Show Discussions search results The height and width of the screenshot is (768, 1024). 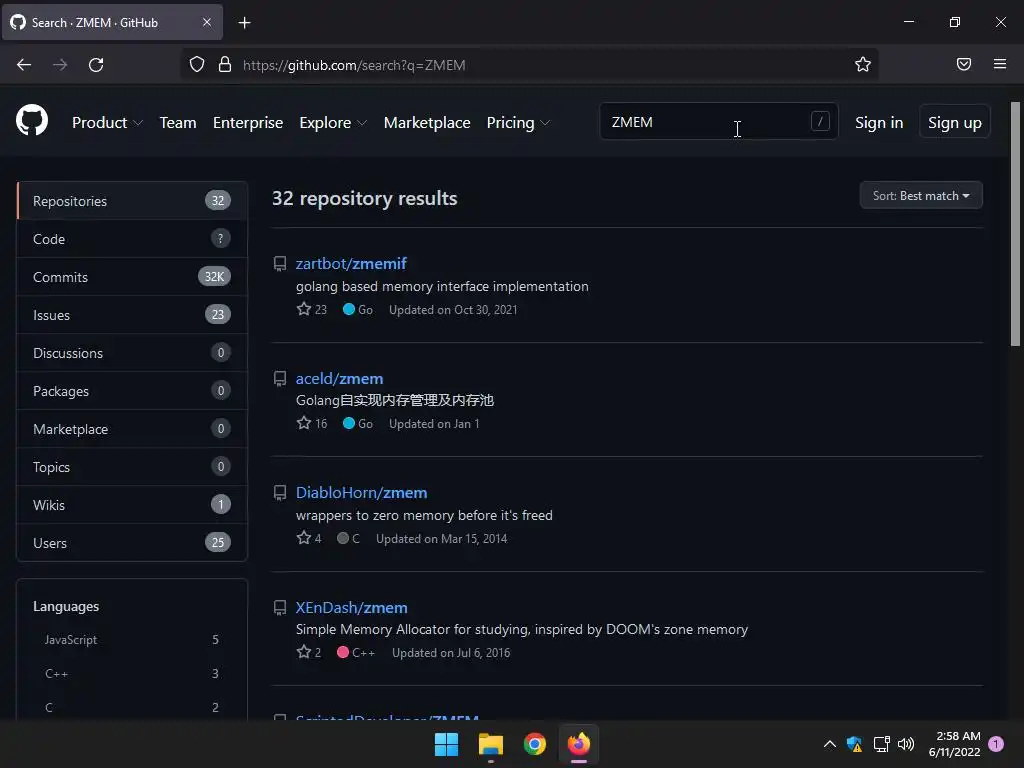tap(132, 353)
